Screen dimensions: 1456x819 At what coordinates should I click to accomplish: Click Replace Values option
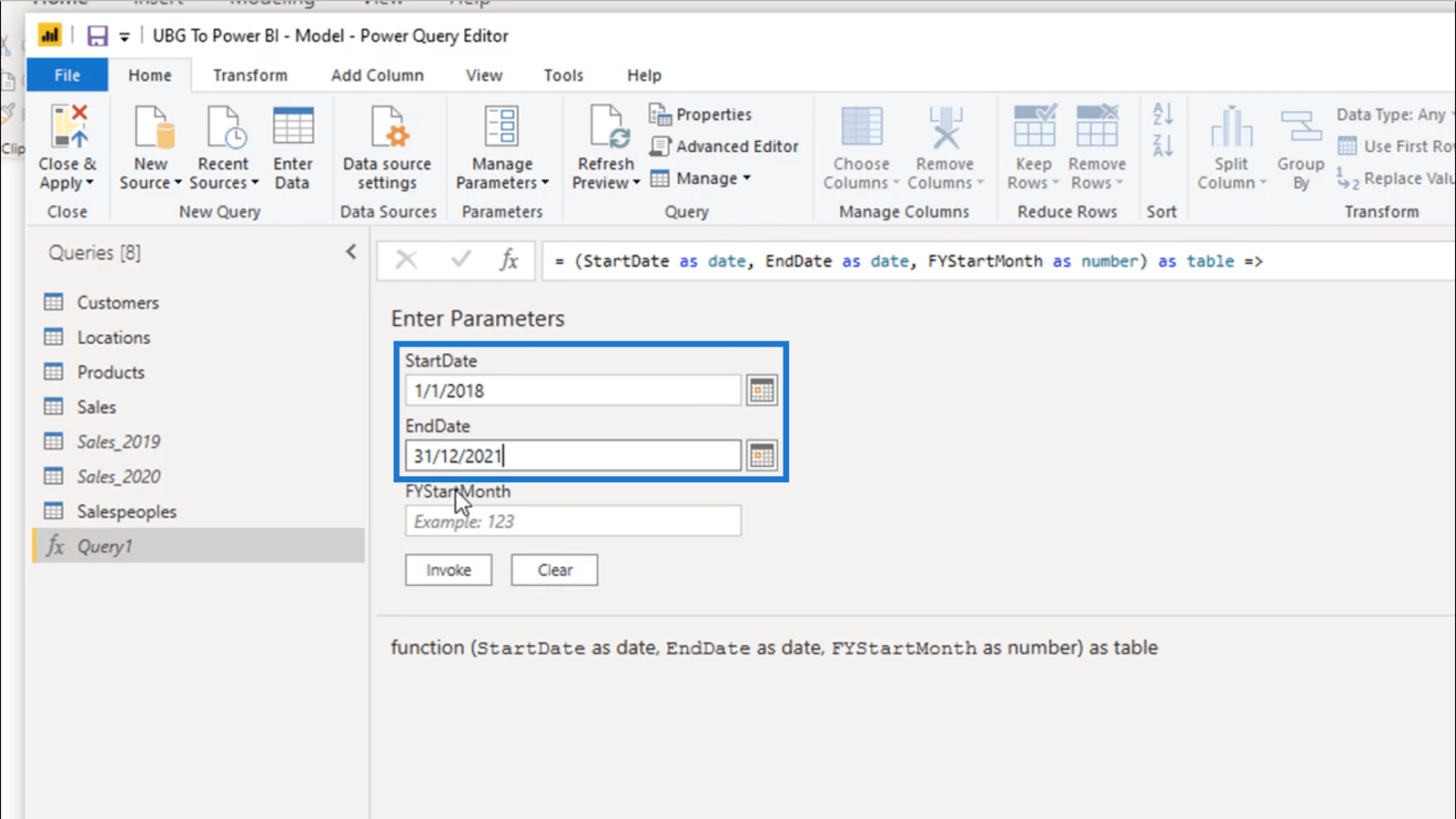click(x=1396, y=178)
